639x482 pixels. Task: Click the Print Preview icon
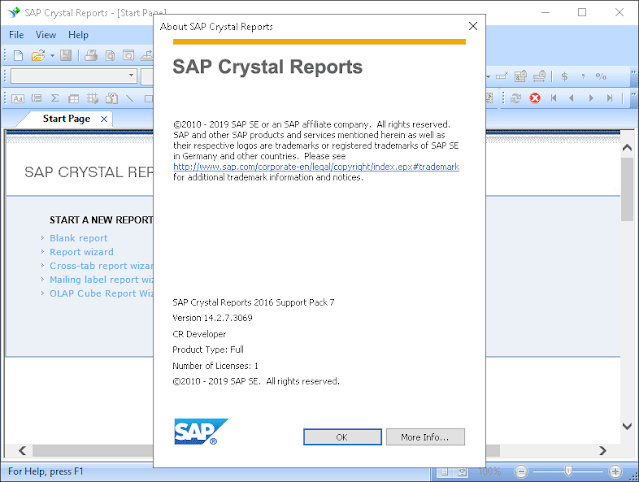[x=110, y=55]
